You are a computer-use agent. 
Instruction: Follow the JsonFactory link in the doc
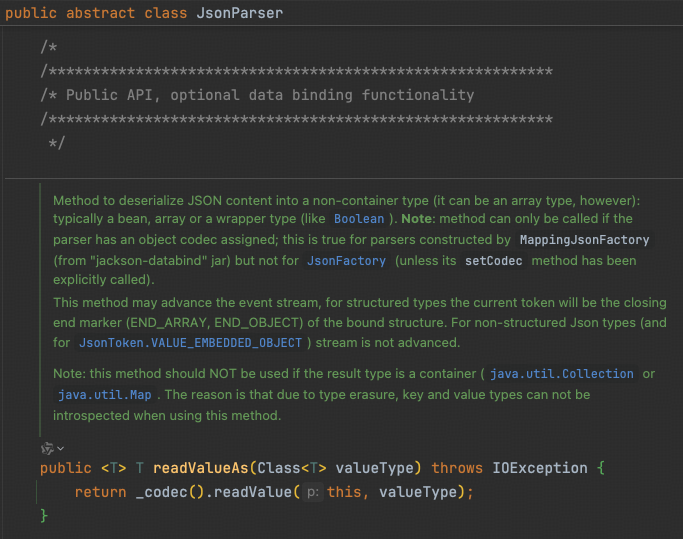pos(345,261)
